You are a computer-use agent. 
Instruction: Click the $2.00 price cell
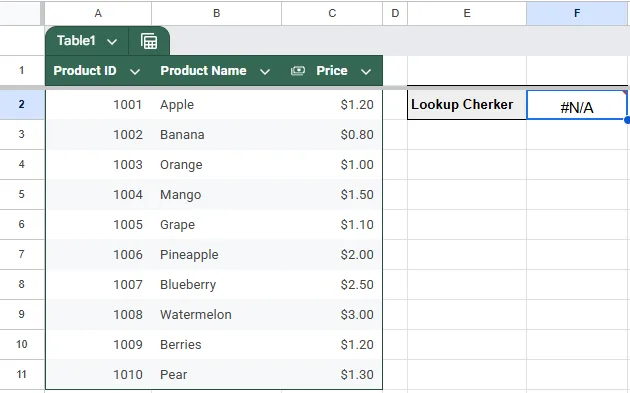point(332,255)
